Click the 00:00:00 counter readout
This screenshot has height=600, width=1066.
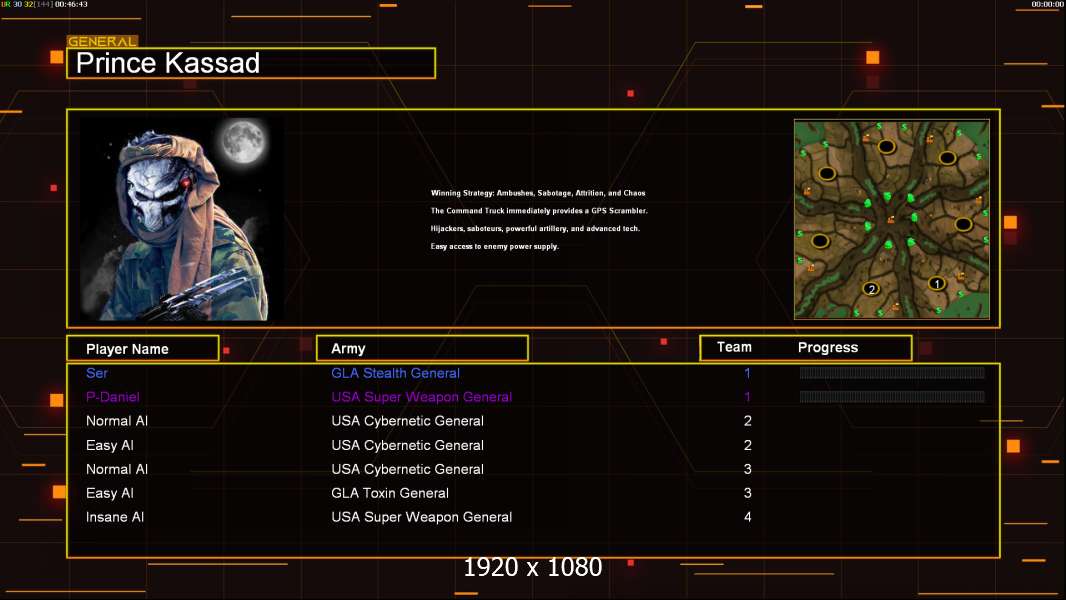pos(1048,4)
